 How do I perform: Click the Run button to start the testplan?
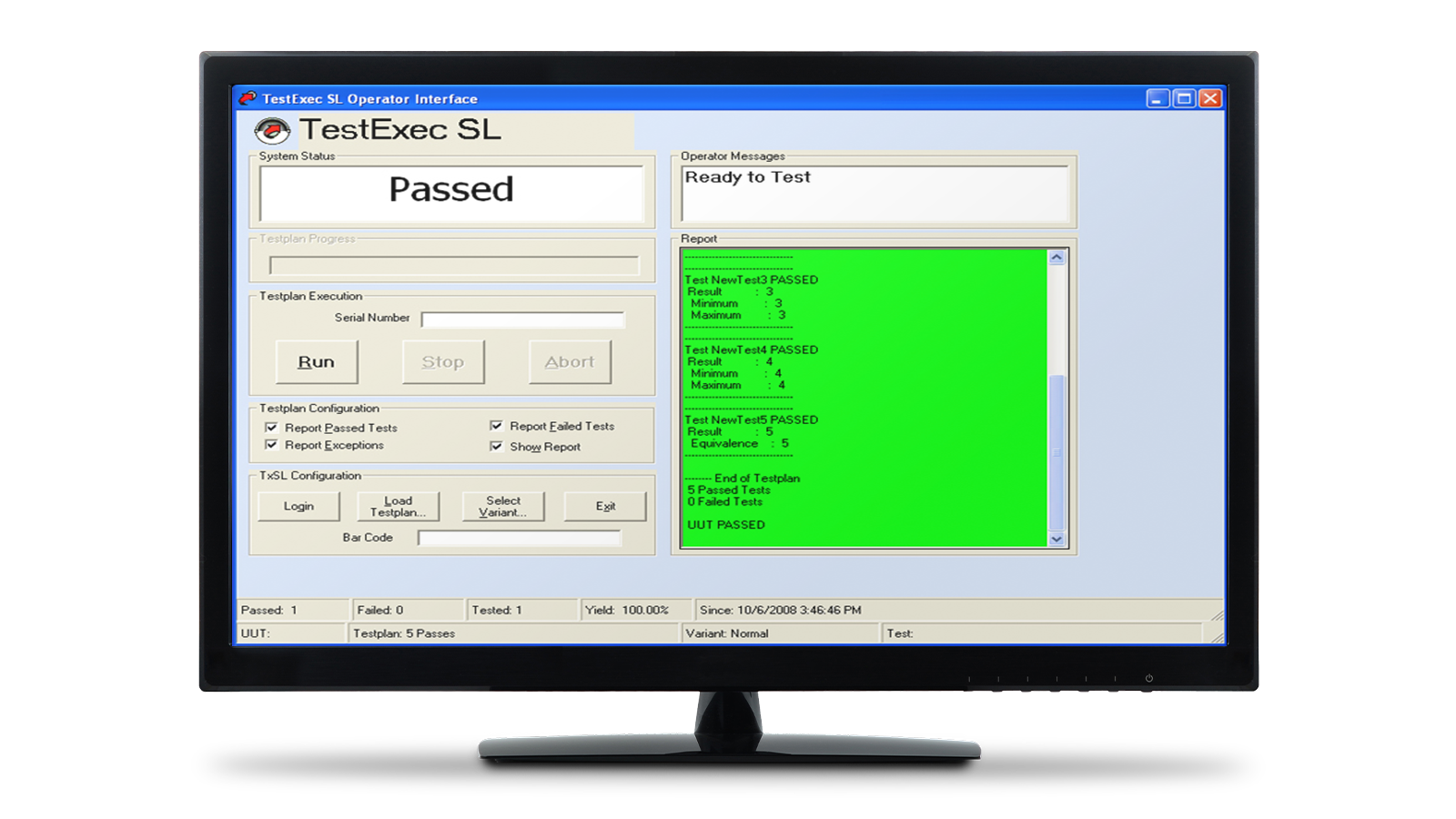[x=317, y=361]
